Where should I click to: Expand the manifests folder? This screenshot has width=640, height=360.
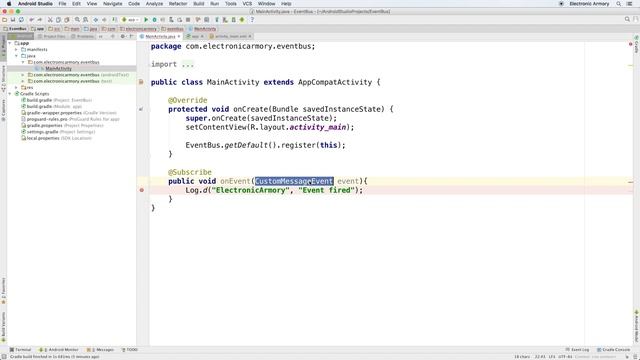coord(16,49)
